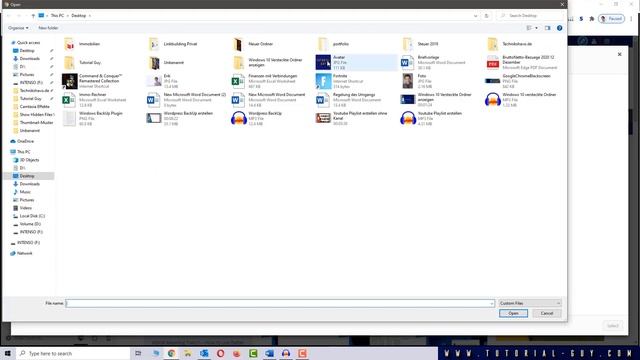640x360 pixels.
Task: Select the Windows BackUp Plugin PNG icon
Action: (x=69, y=118)
